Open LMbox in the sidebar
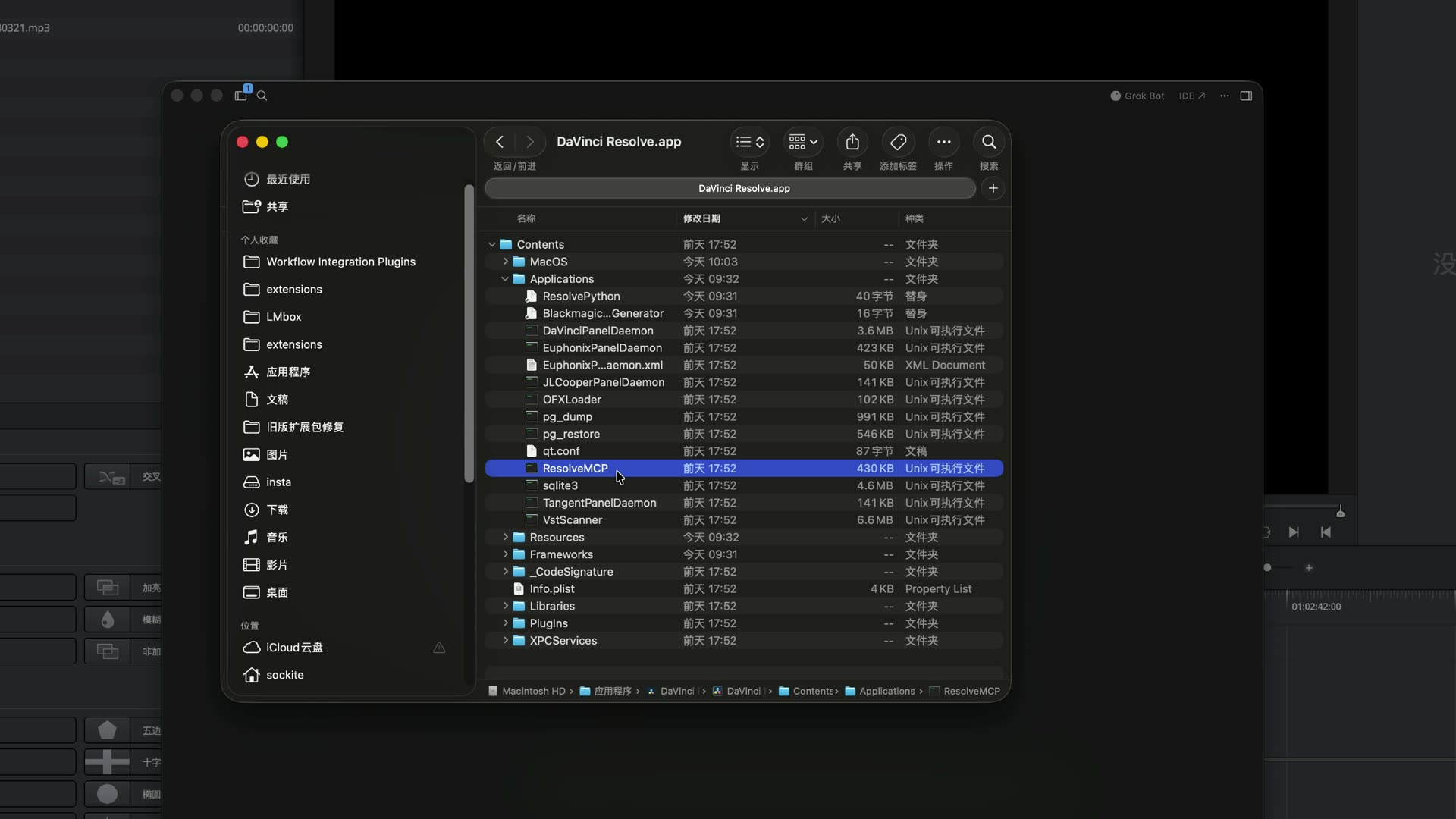The width and height of the screenshot is (1456, 819). tap(272, 317)
